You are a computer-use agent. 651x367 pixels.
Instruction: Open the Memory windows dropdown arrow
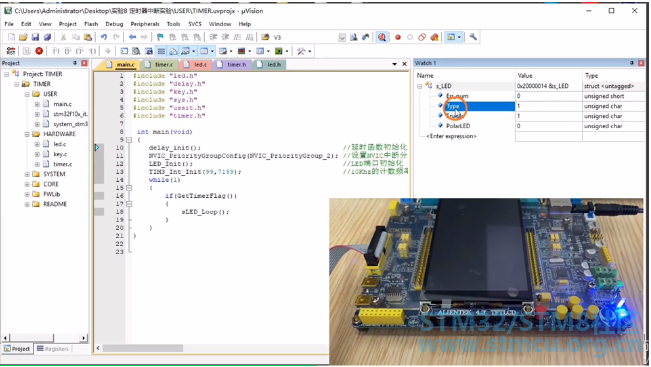(212, 51)
